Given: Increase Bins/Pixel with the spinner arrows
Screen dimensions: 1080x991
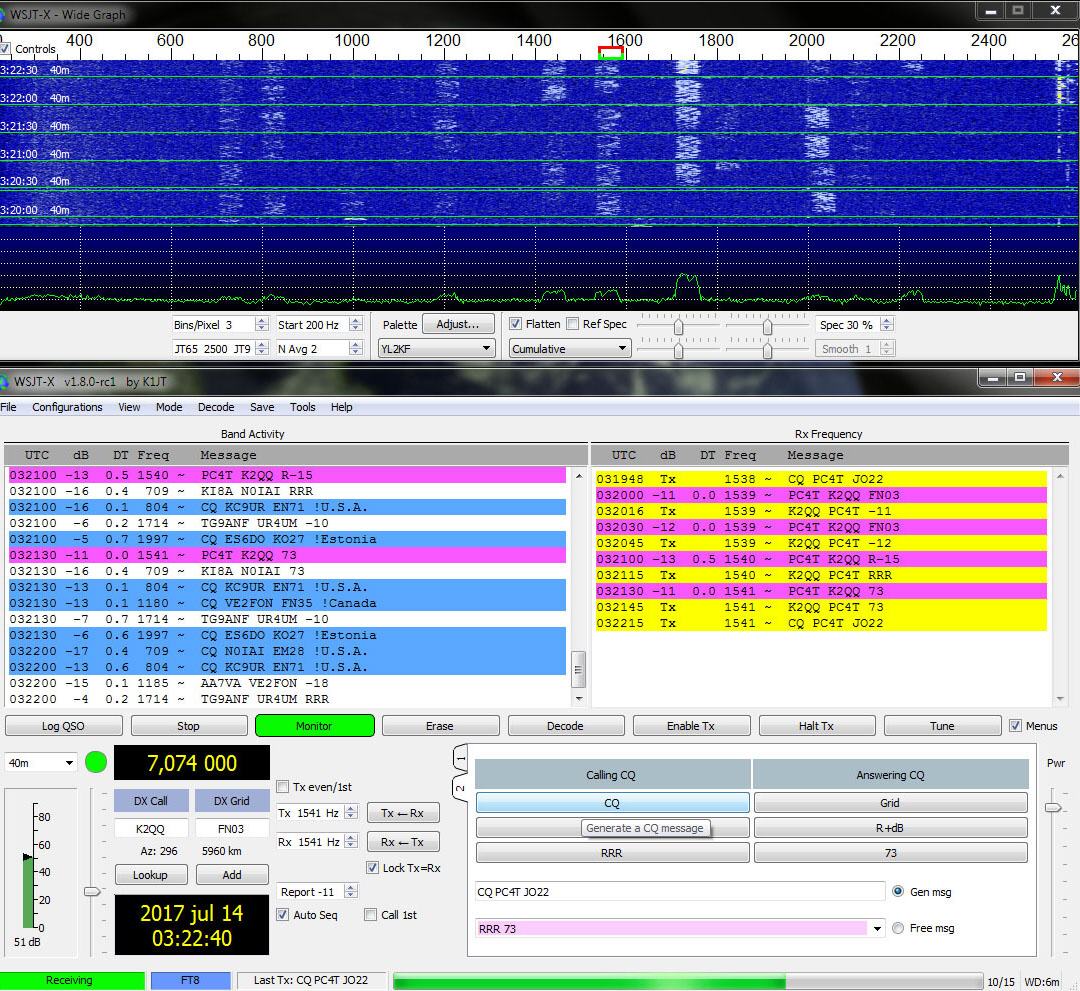Looking at the screenshot, I should coord(261,320).
